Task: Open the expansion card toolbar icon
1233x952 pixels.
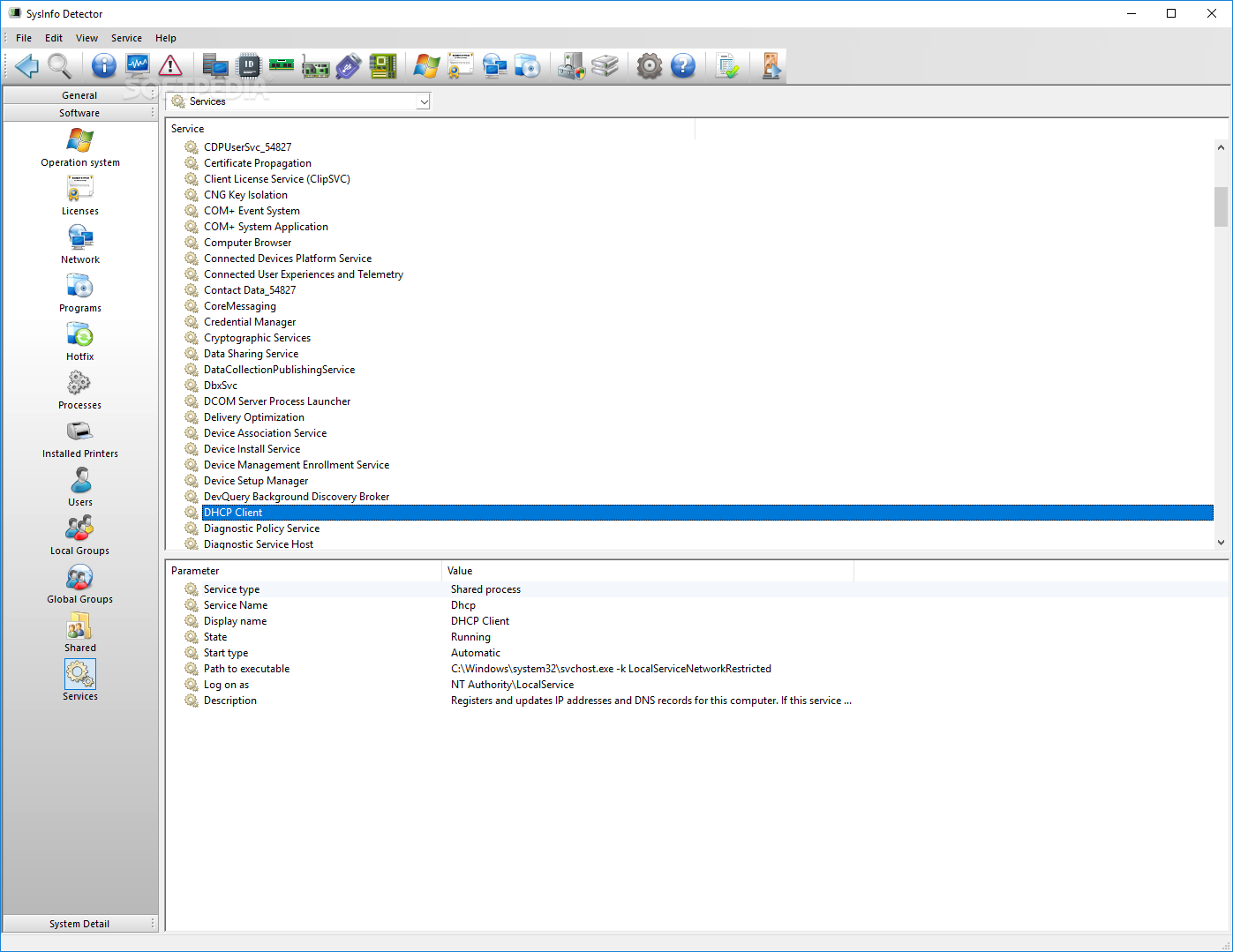Action: (x=315, y=65)
